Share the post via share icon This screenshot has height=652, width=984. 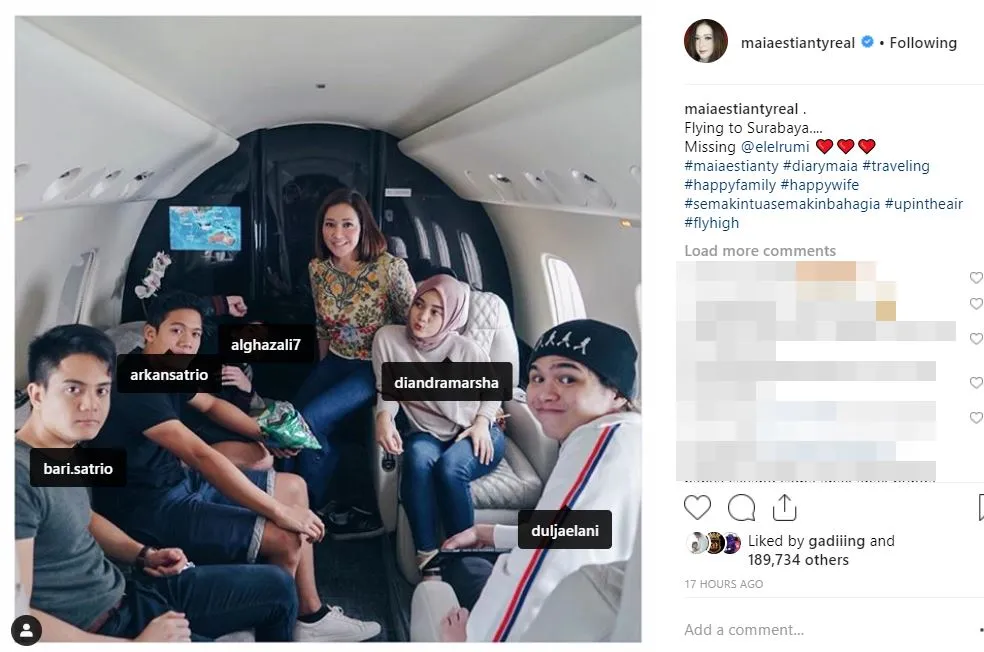[784, 508]
